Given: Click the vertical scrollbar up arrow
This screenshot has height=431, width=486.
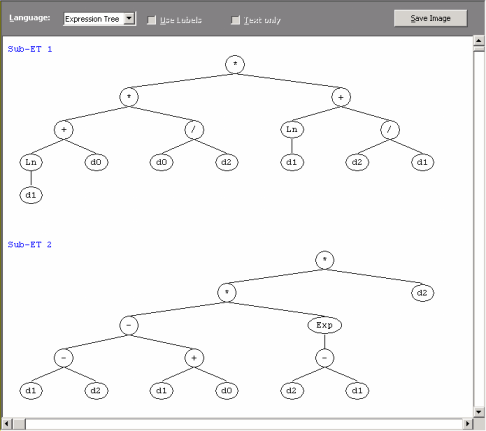Looking at the screenshot, I should click(479, 41).
